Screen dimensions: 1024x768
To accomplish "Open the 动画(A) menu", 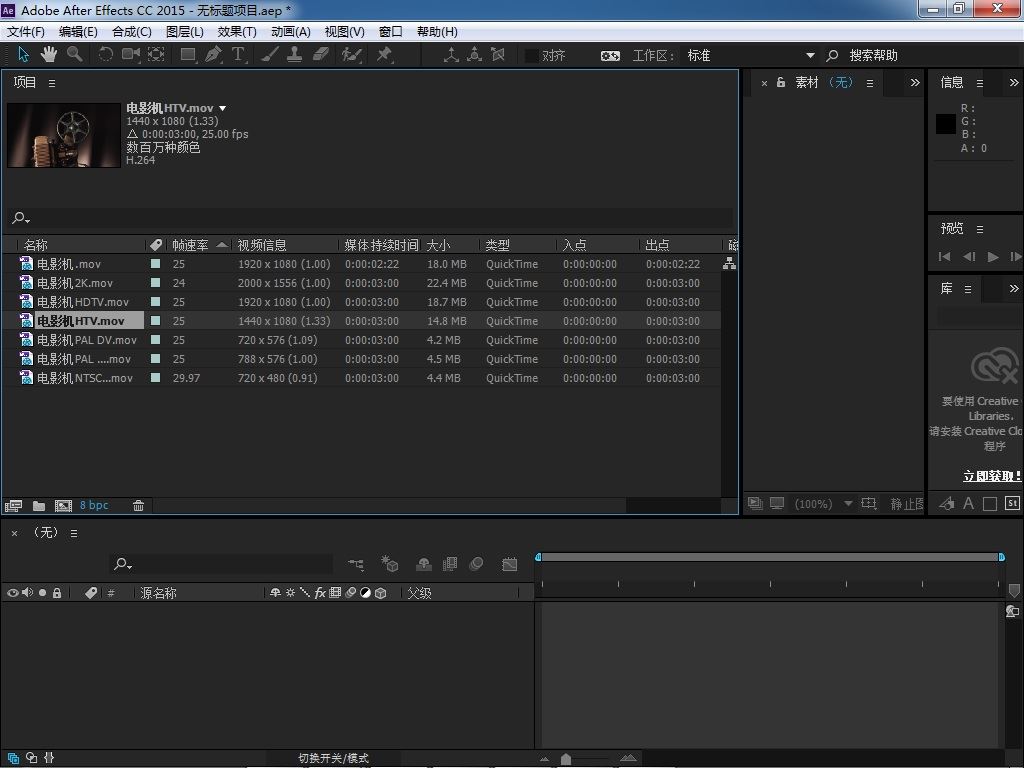I will pyautogui.click(x=291, y=32).
